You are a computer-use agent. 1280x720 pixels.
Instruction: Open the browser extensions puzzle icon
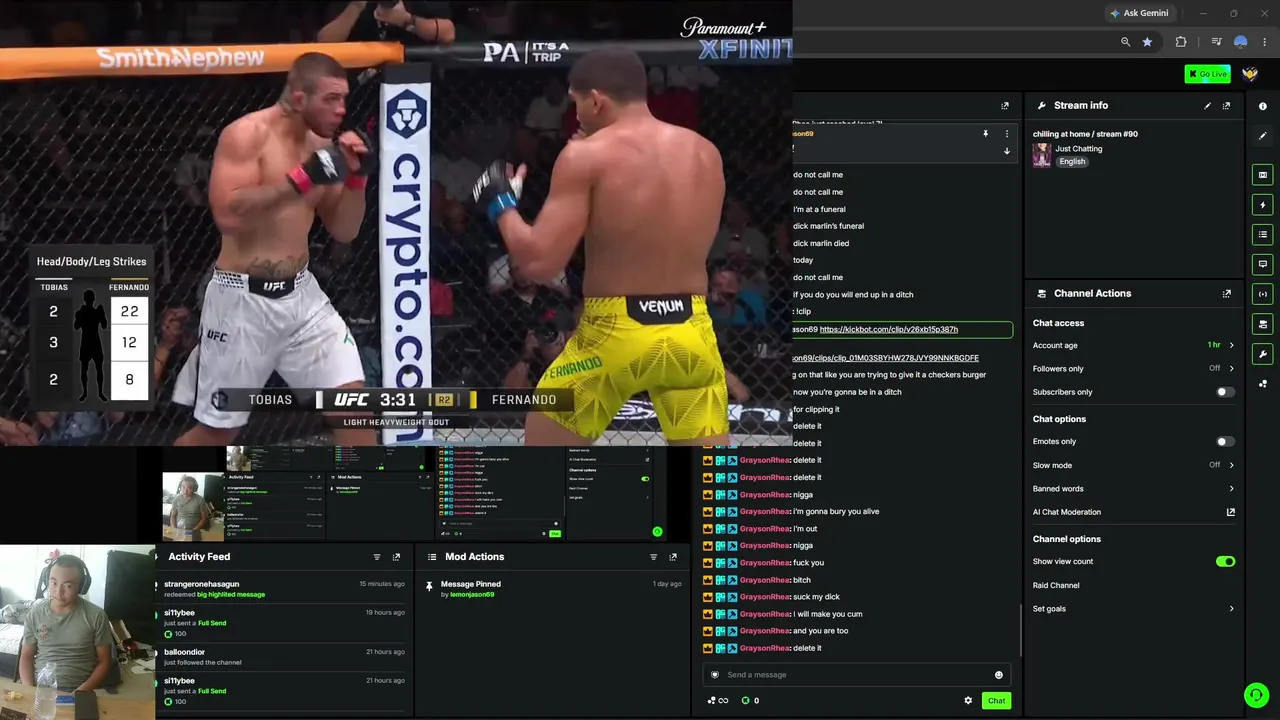pos(1181,42)
